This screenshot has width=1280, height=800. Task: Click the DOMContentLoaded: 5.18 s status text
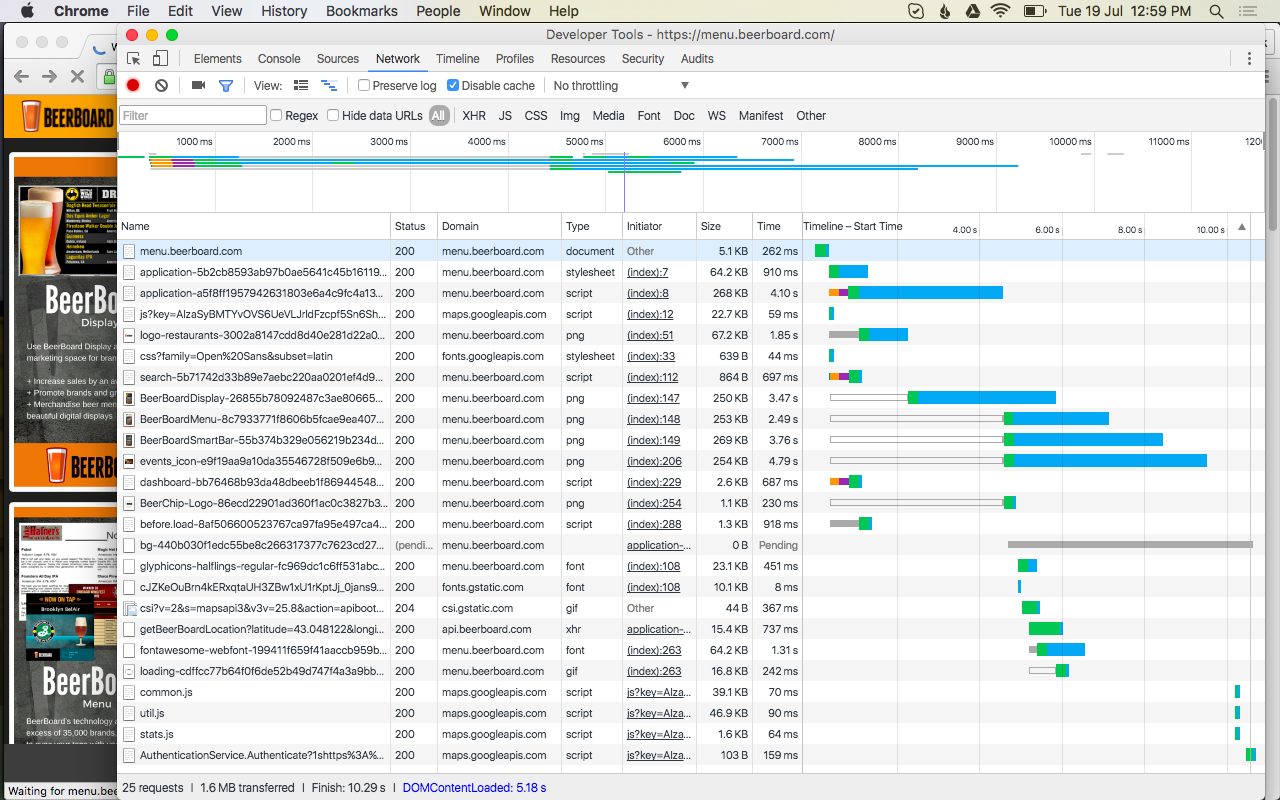click(x=474, y=788)
